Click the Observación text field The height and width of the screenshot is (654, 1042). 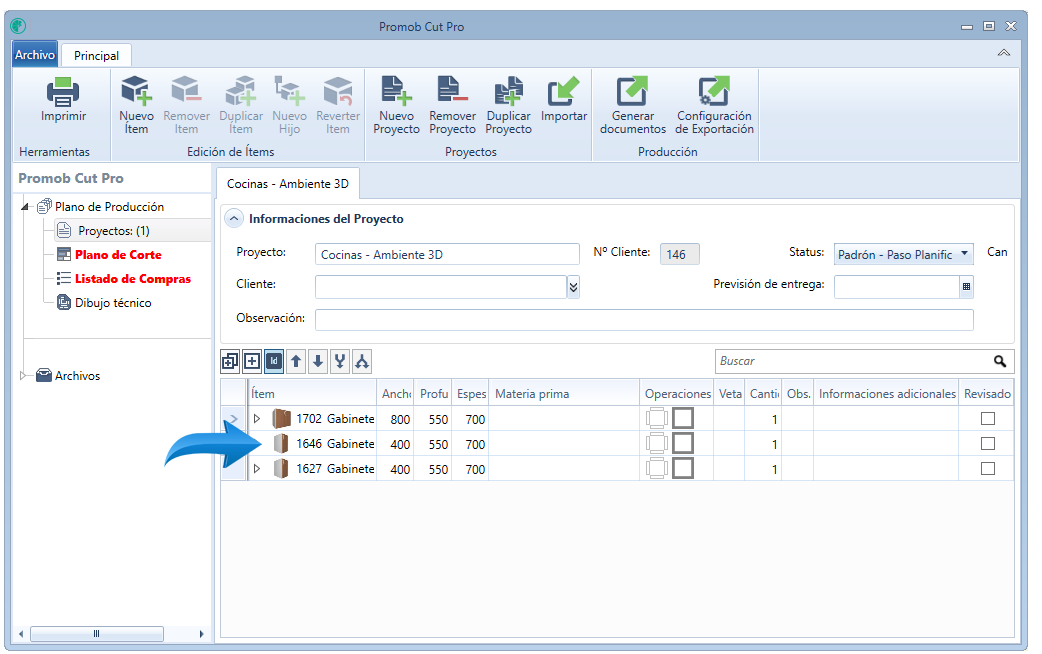[x=644, y=320]
